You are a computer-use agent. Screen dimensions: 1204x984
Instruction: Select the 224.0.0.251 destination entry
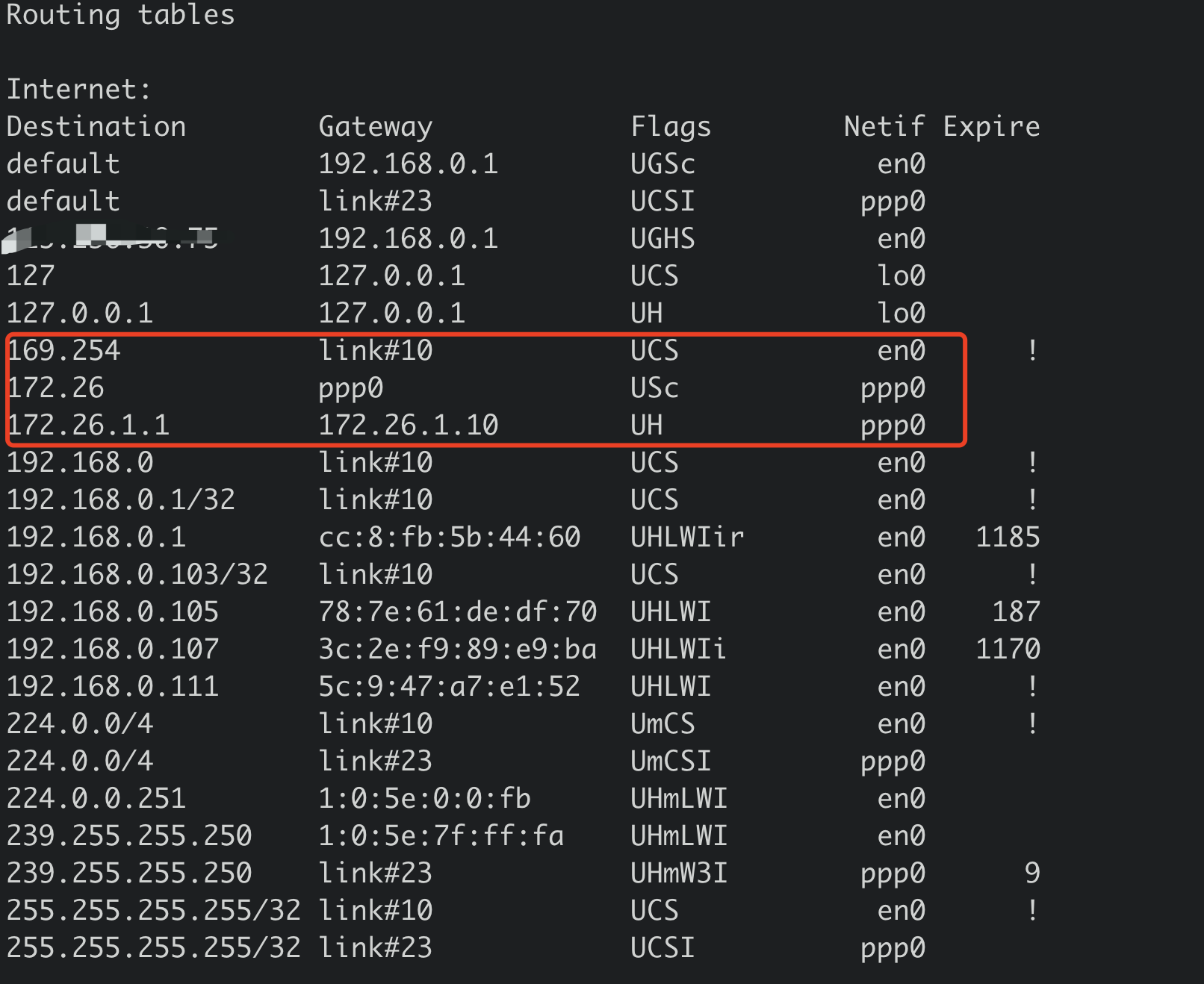(x=96, y=799)
